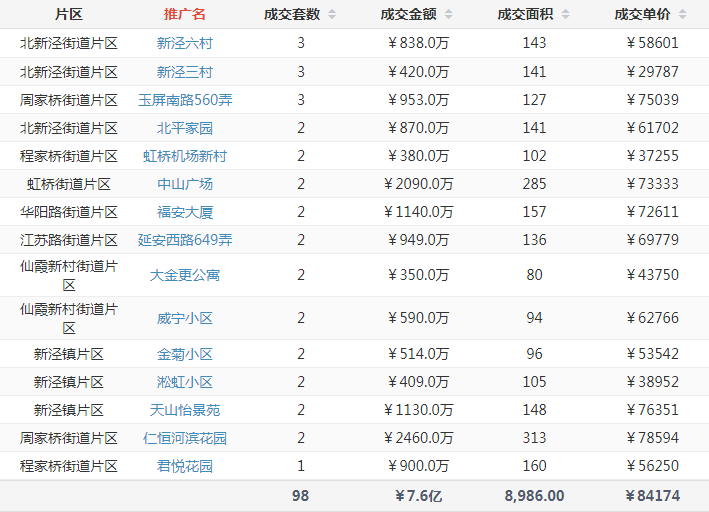Click unit price ￥38952
The width and height of the screenshot is (709, 512).
(652, 382)
